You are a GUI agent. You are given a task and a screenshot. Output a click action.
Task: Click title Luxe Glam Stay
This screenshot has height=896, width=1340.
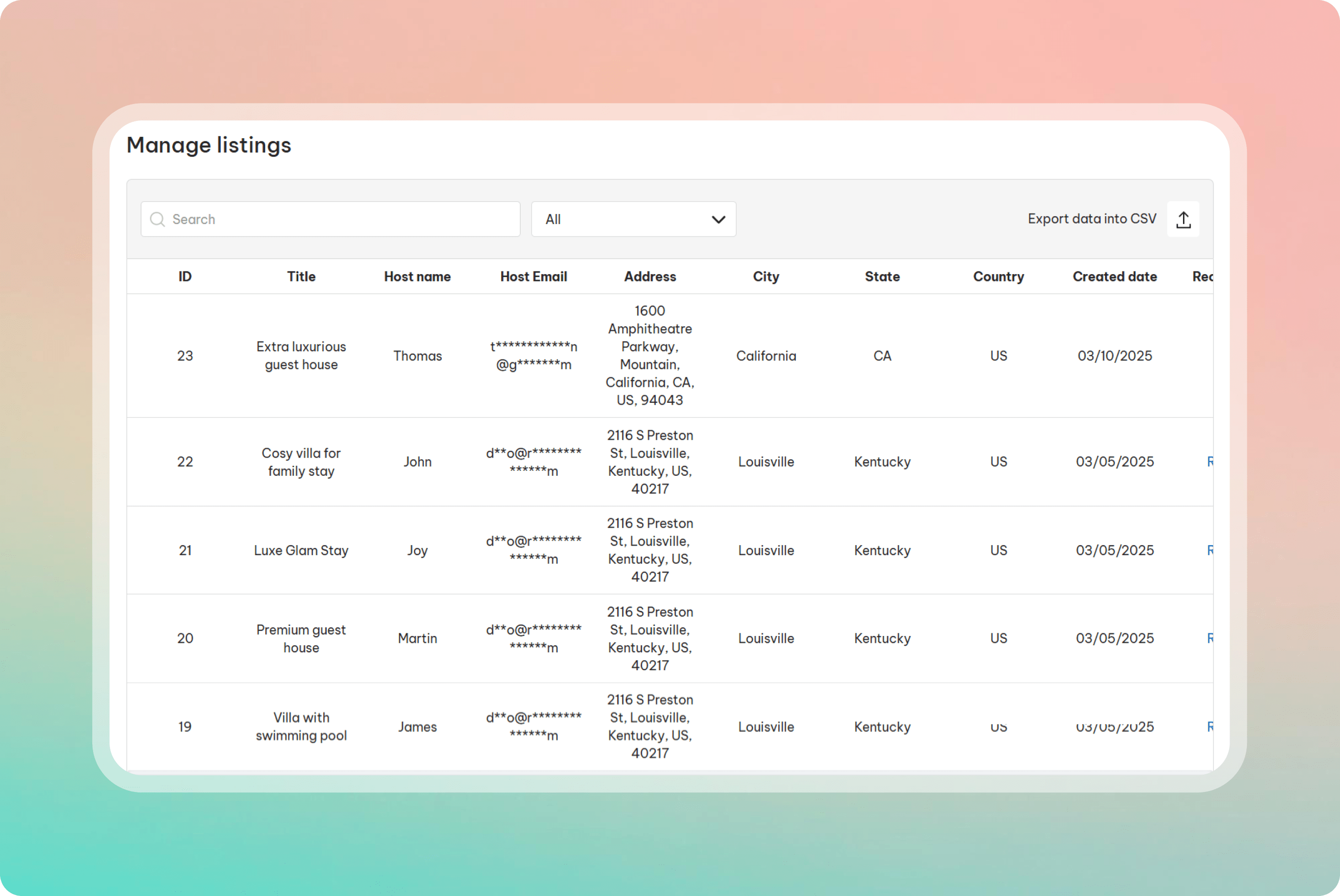click(x=301, y=550)
